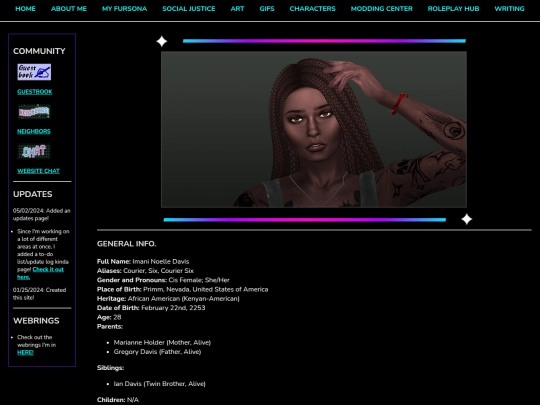Open the WEBSITE CHAT link
The height and width of the screenshot is (405, 540).
click(39, 171)
